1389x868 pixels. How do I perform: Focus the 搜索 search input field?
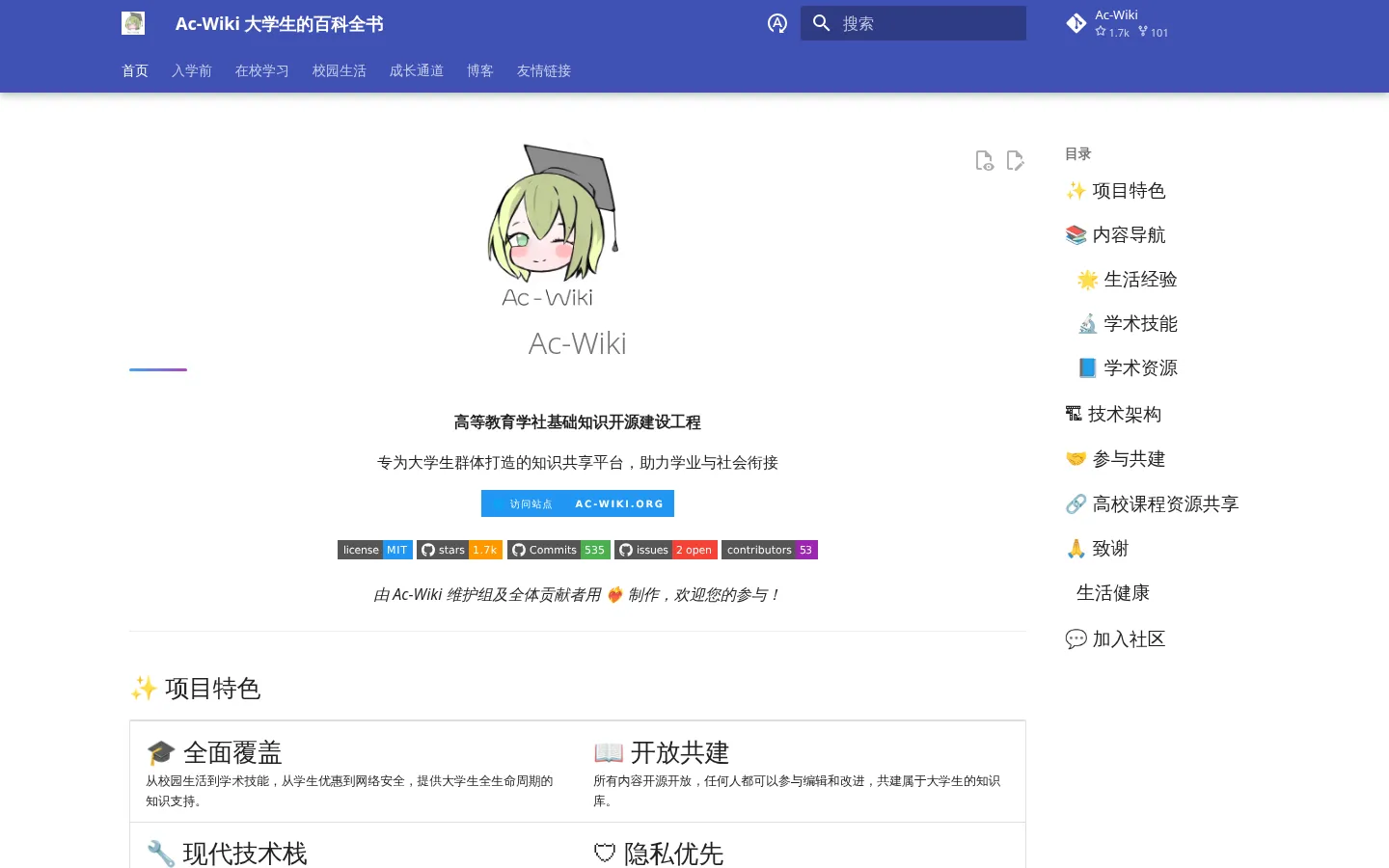pos(913,23)
